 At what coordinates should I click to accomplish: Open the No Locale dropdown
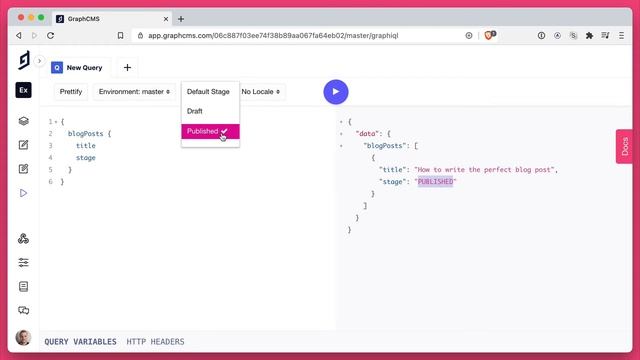(x=261, y=92)
